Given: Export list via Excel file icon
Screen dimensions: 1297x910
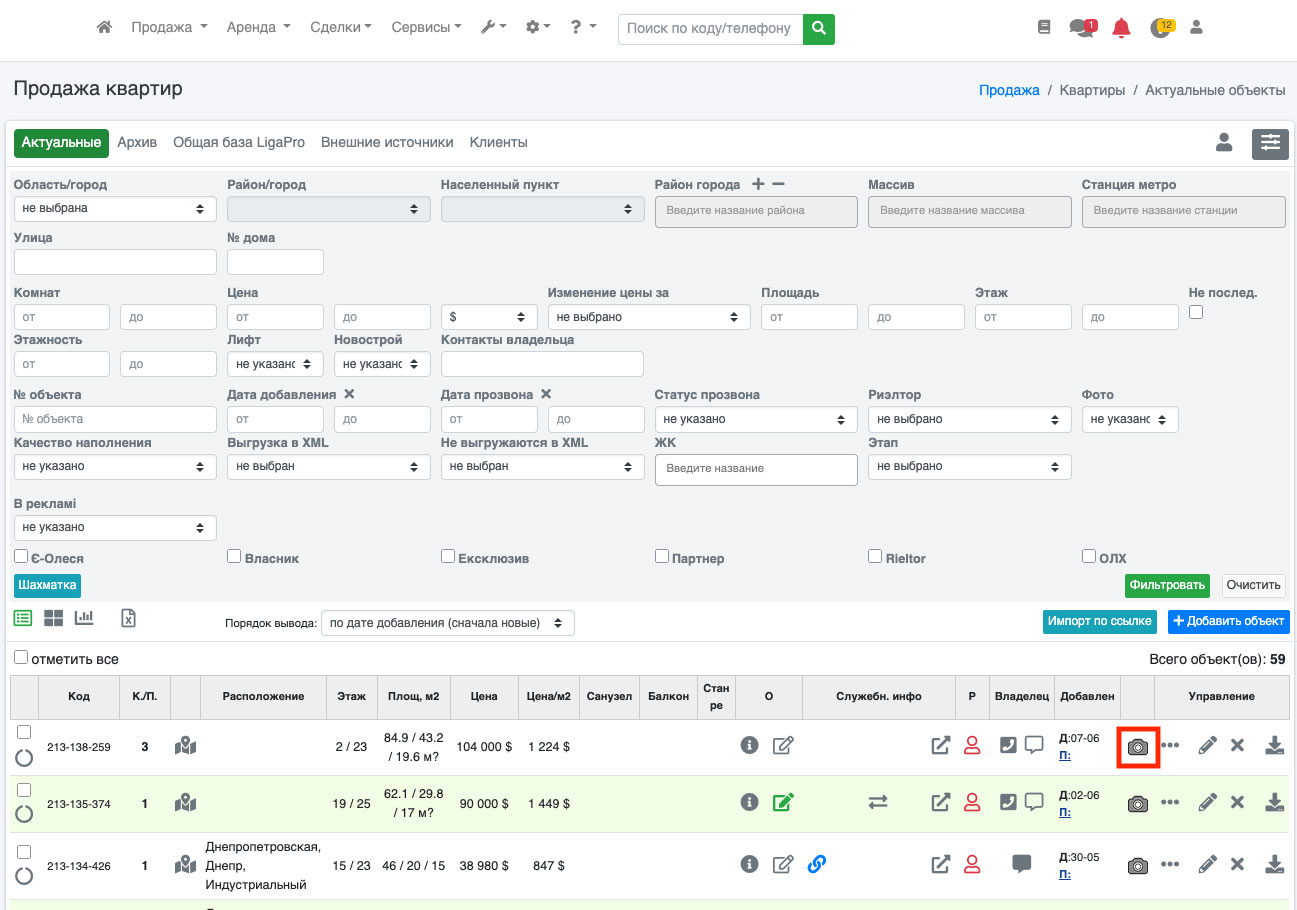Looking at the screenshot, I should 128,618.
